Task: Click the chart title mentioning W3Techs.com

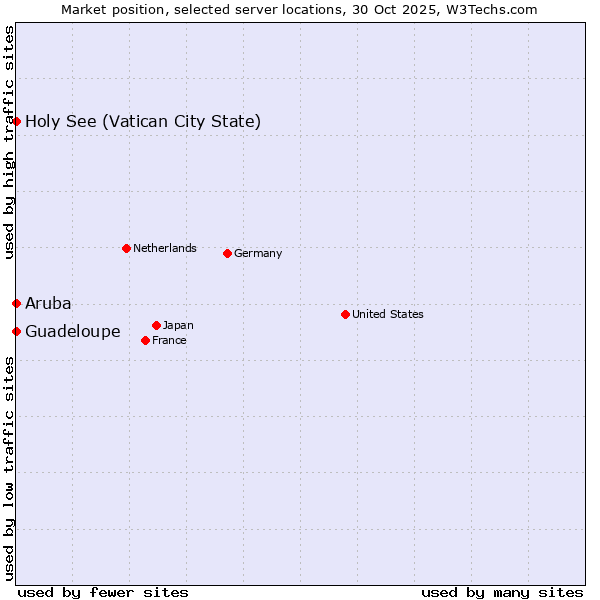Action: click(299, 9)
